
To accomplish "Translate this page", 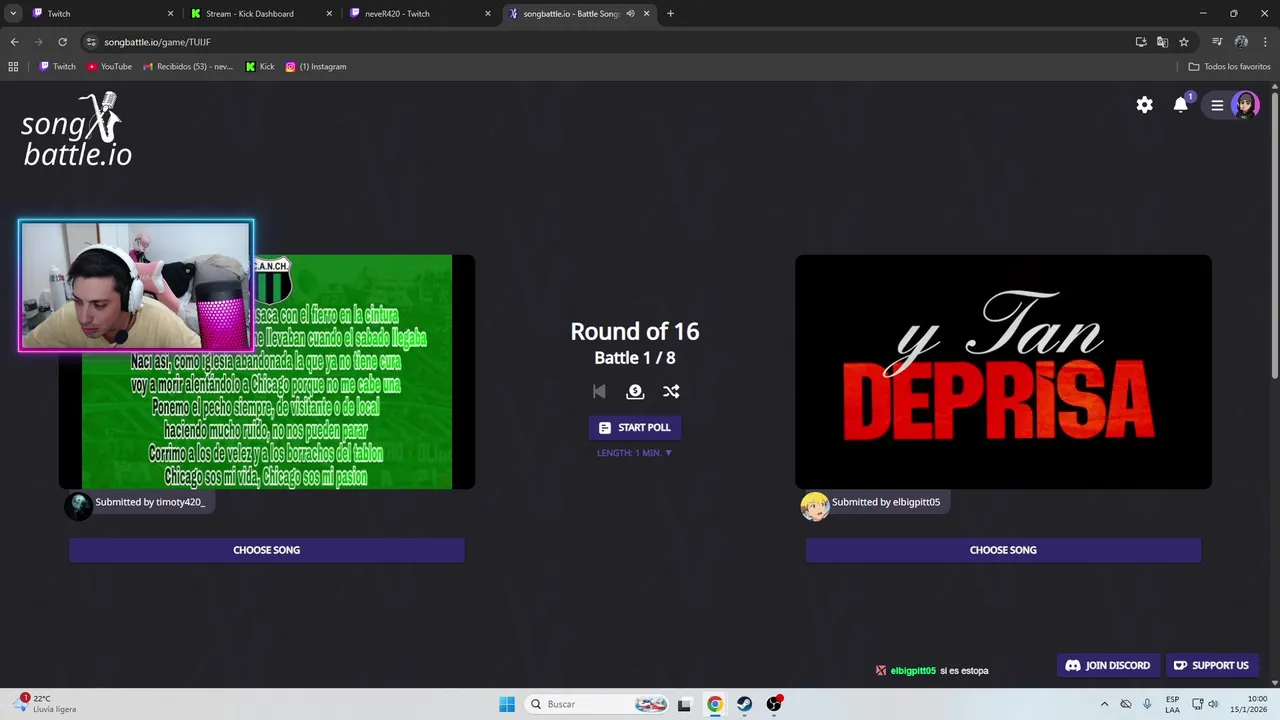I will pyautogui.click(x=1162, y=42).
